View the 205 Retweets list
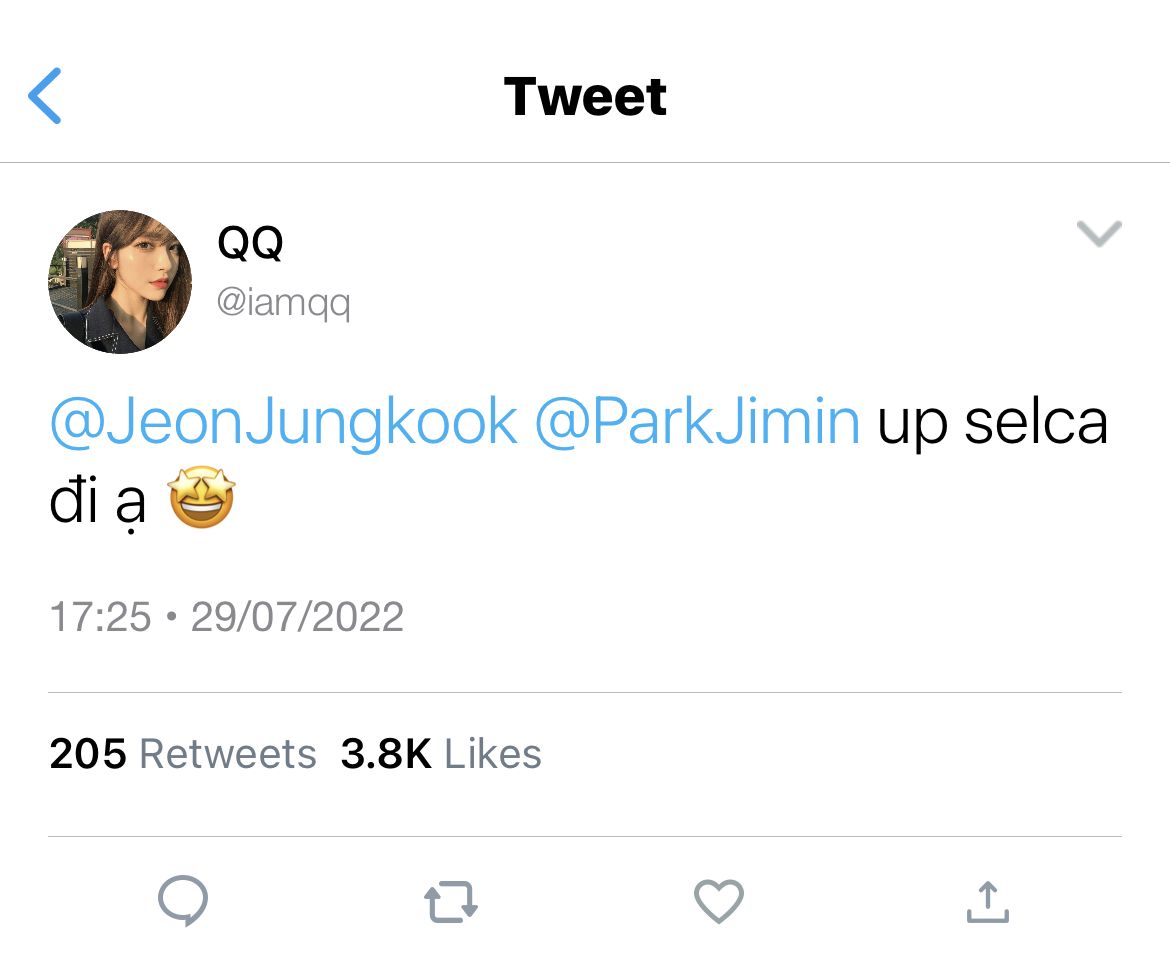Viewport: 1170px width, 965px height. tap(183, 754)
